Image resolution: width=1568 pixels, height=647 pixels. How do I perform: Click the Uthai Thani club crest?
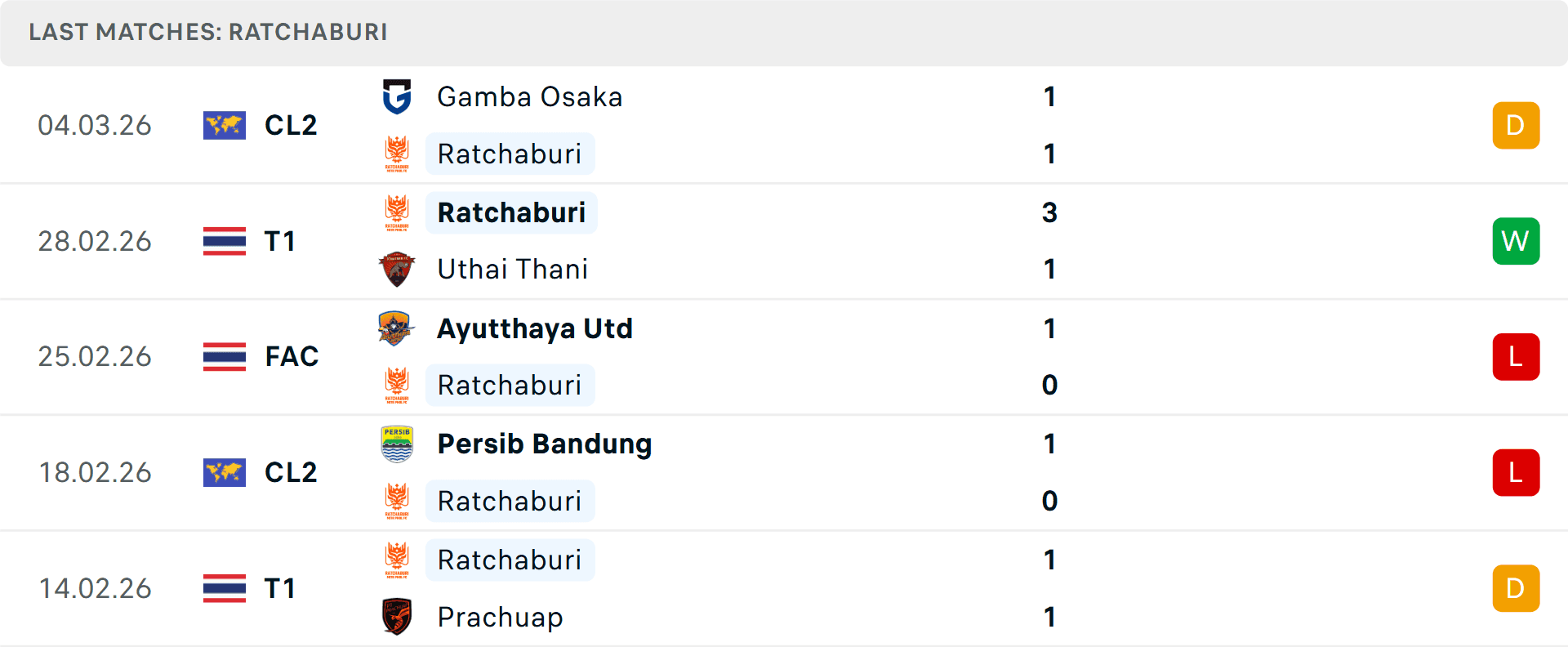click(x=397, y=269)
